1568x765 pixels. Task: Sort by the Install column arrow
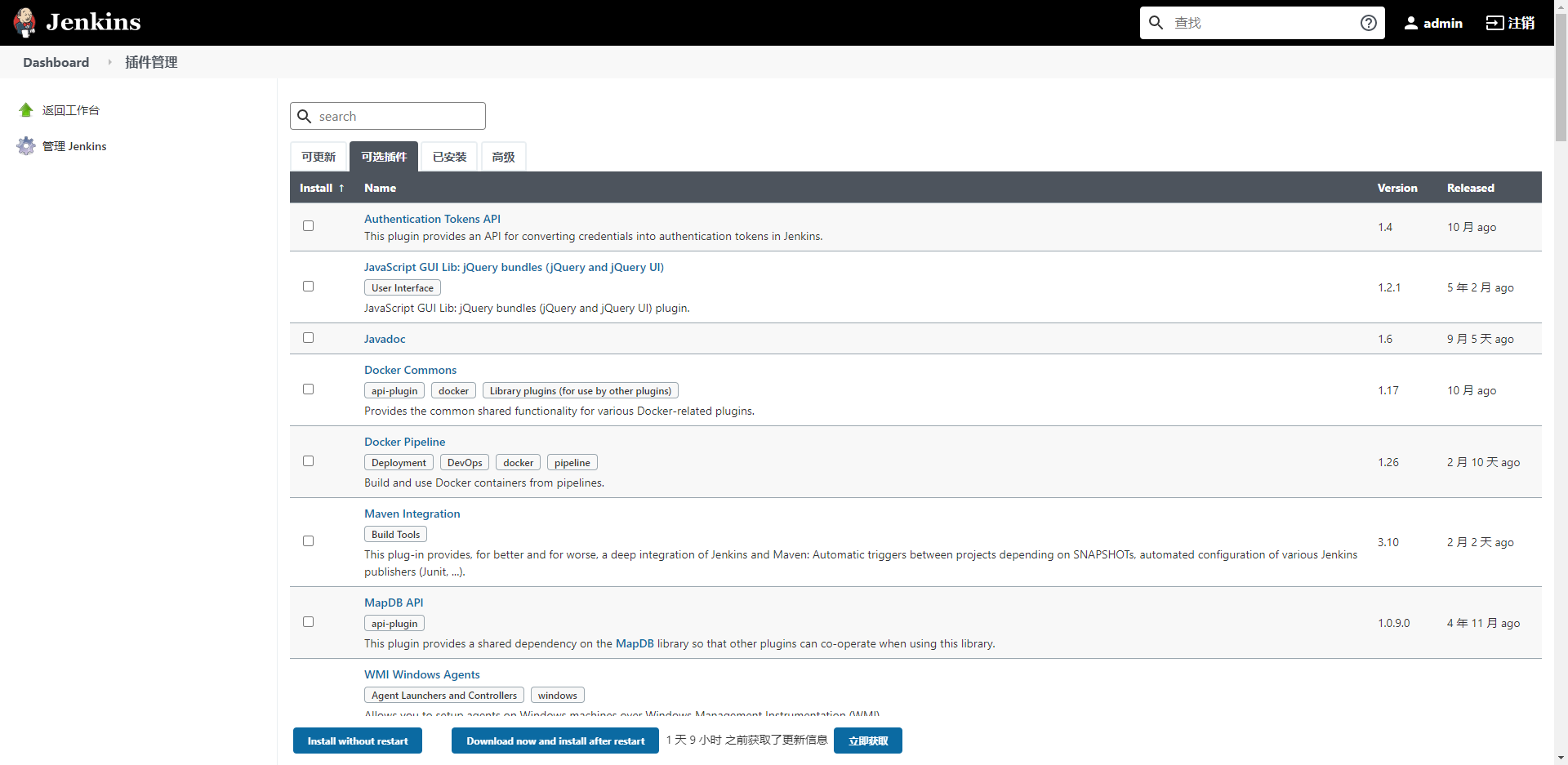[x=341, y=188]
